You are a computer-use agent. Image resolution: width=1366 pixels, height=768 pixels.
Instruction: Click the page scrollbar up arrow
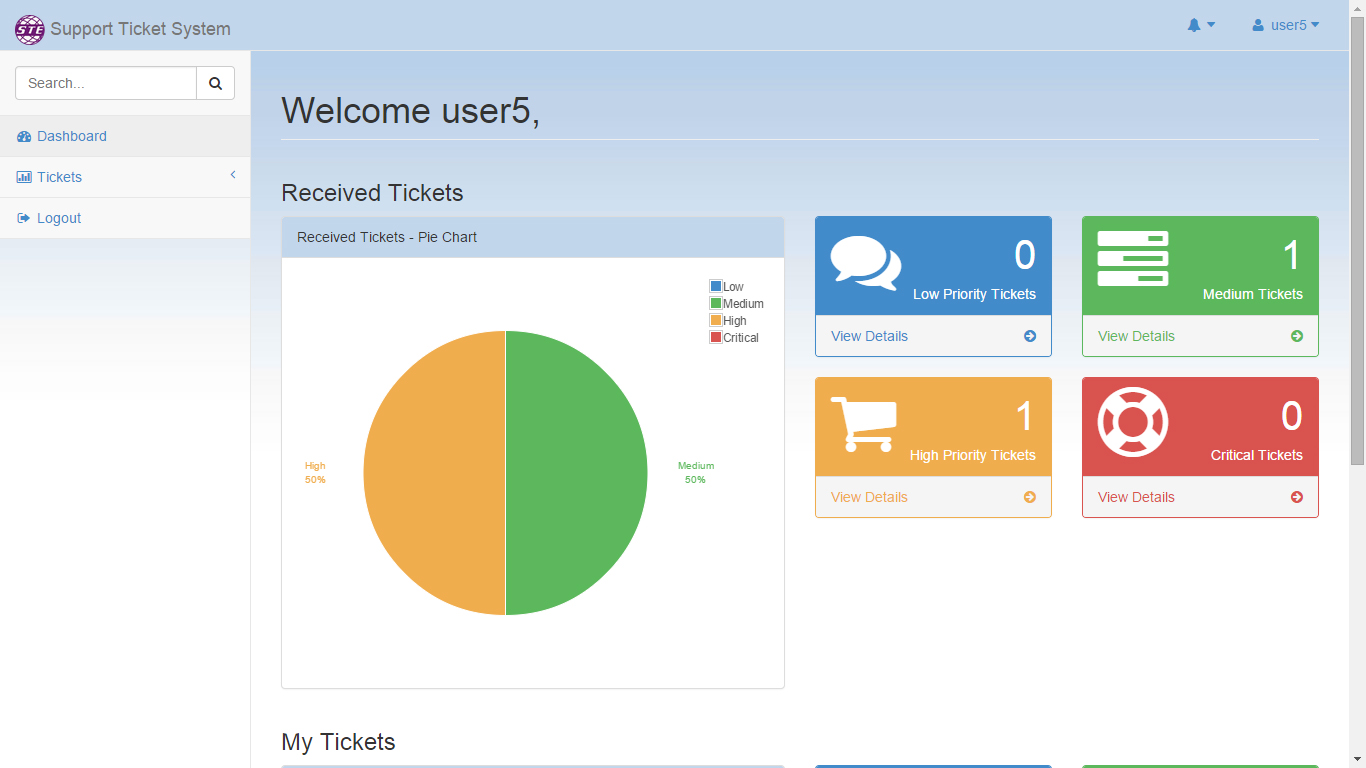1357,8
